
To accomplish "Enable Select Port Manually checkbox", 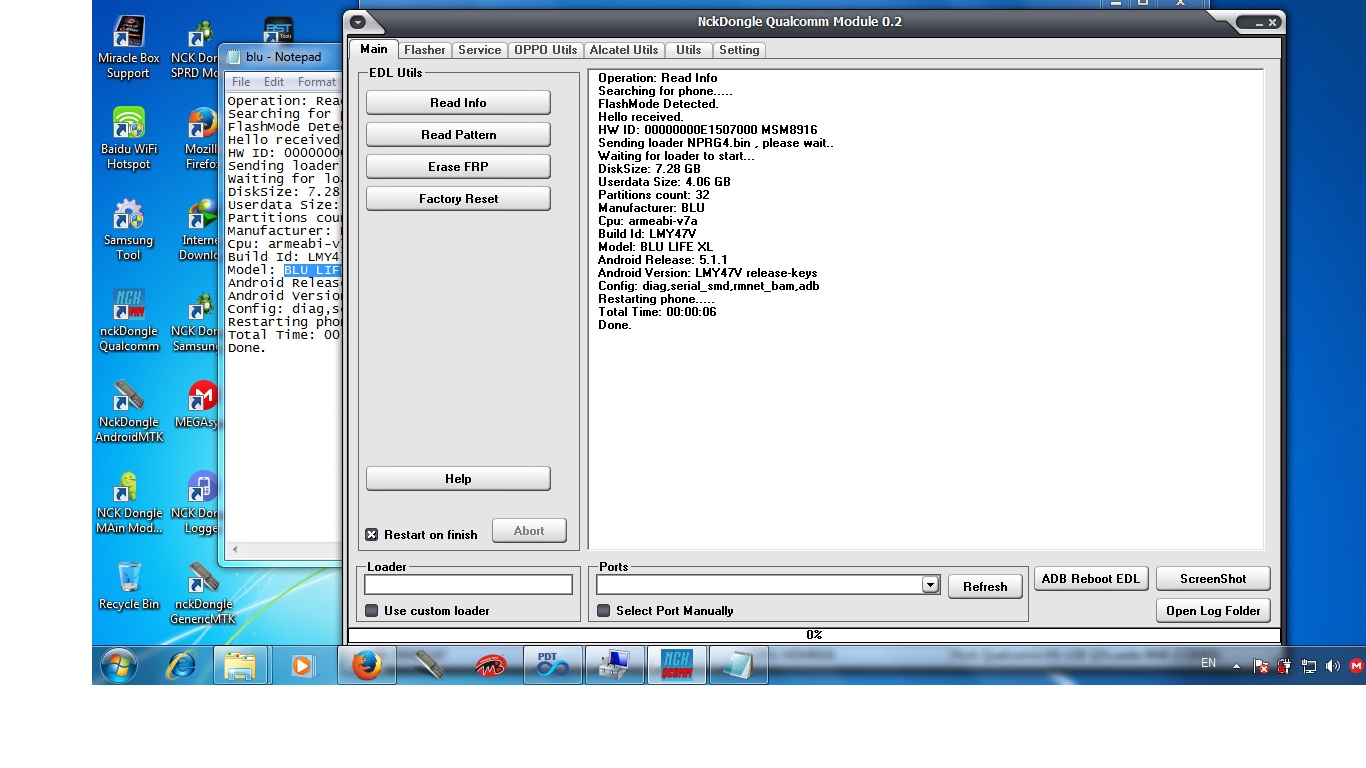I will [x=603, y=611].
